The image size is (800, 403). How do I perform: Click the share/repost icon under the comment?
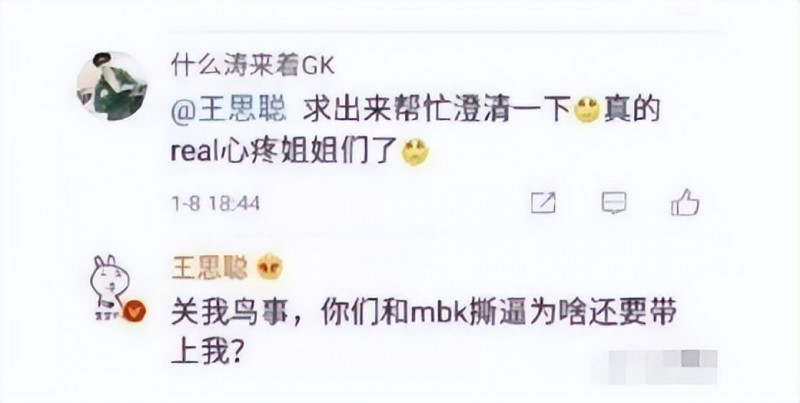tap(543, 203)
